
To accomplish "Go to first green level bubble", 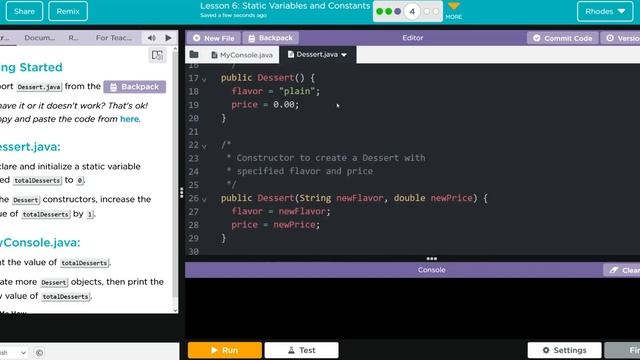I will point(380,11).
